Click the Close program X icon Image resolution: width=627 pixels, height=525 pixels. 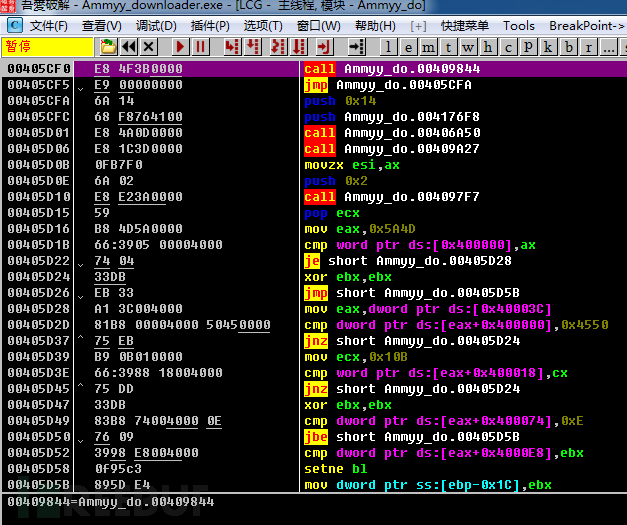click(x=149, y=47)
